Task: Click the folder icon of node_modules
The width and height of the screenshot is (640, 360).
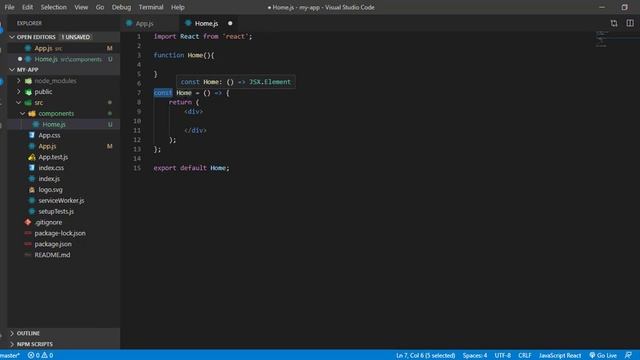Action: (28, 81)
